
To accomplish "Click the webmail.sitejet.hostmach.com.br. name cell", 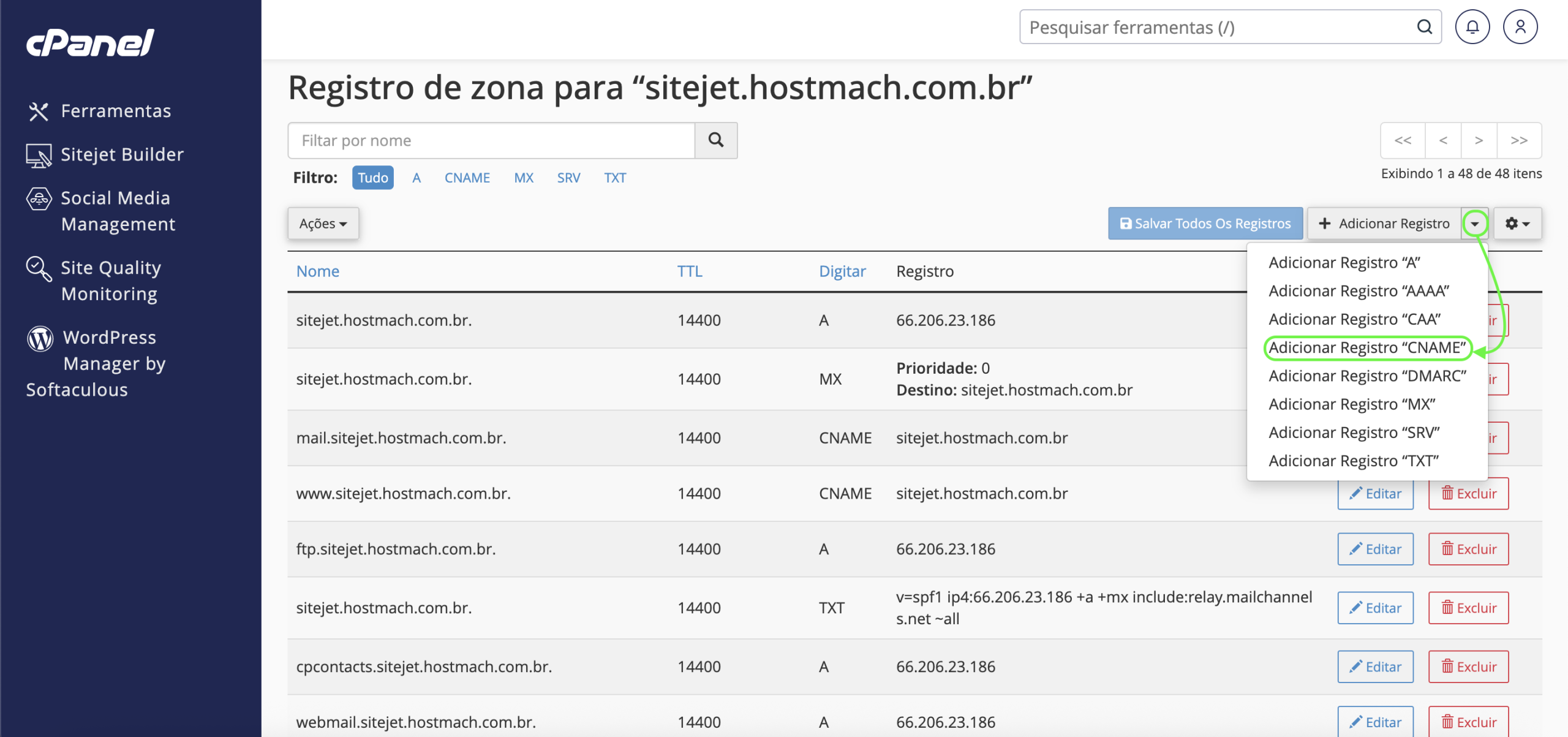I will click(x=416, y=722).
